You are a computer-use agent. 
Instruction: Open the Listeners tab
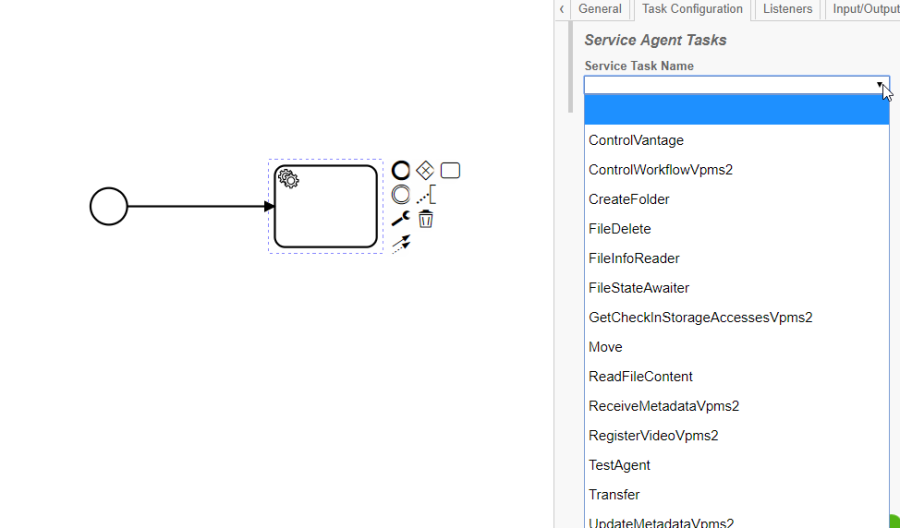point(788,9)
